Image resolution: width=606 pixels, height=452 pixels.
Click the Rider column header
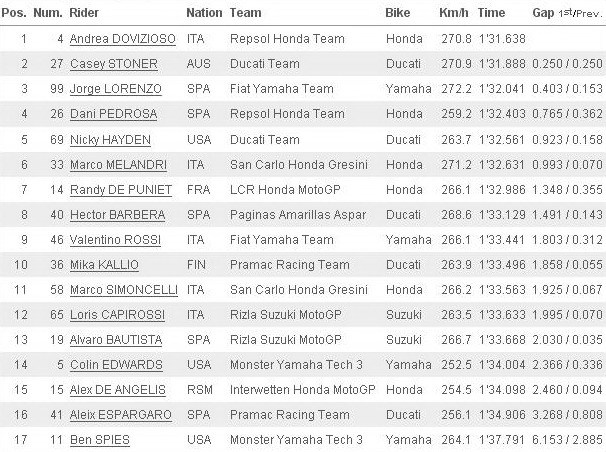[84, 13]
